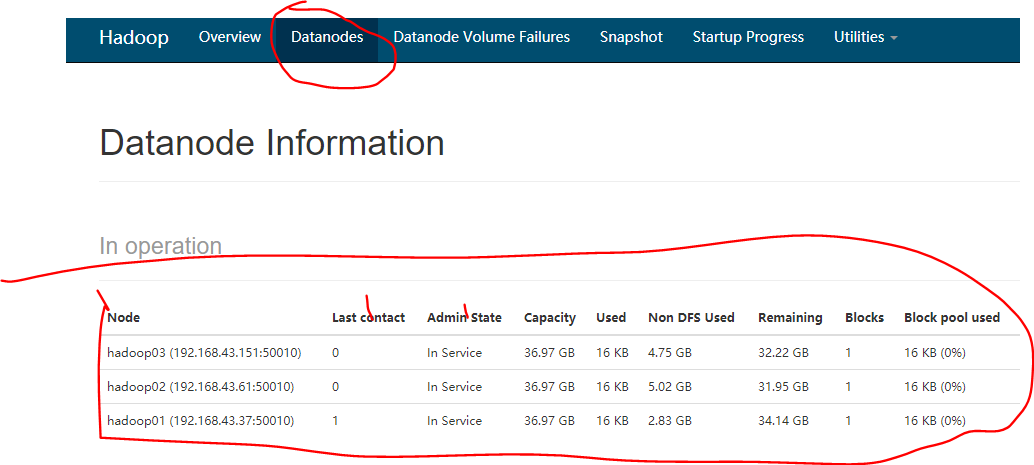The image size is (1034, 465).
Task: Click the 4.75 GB non DFS value
Action: pos(670,353)
